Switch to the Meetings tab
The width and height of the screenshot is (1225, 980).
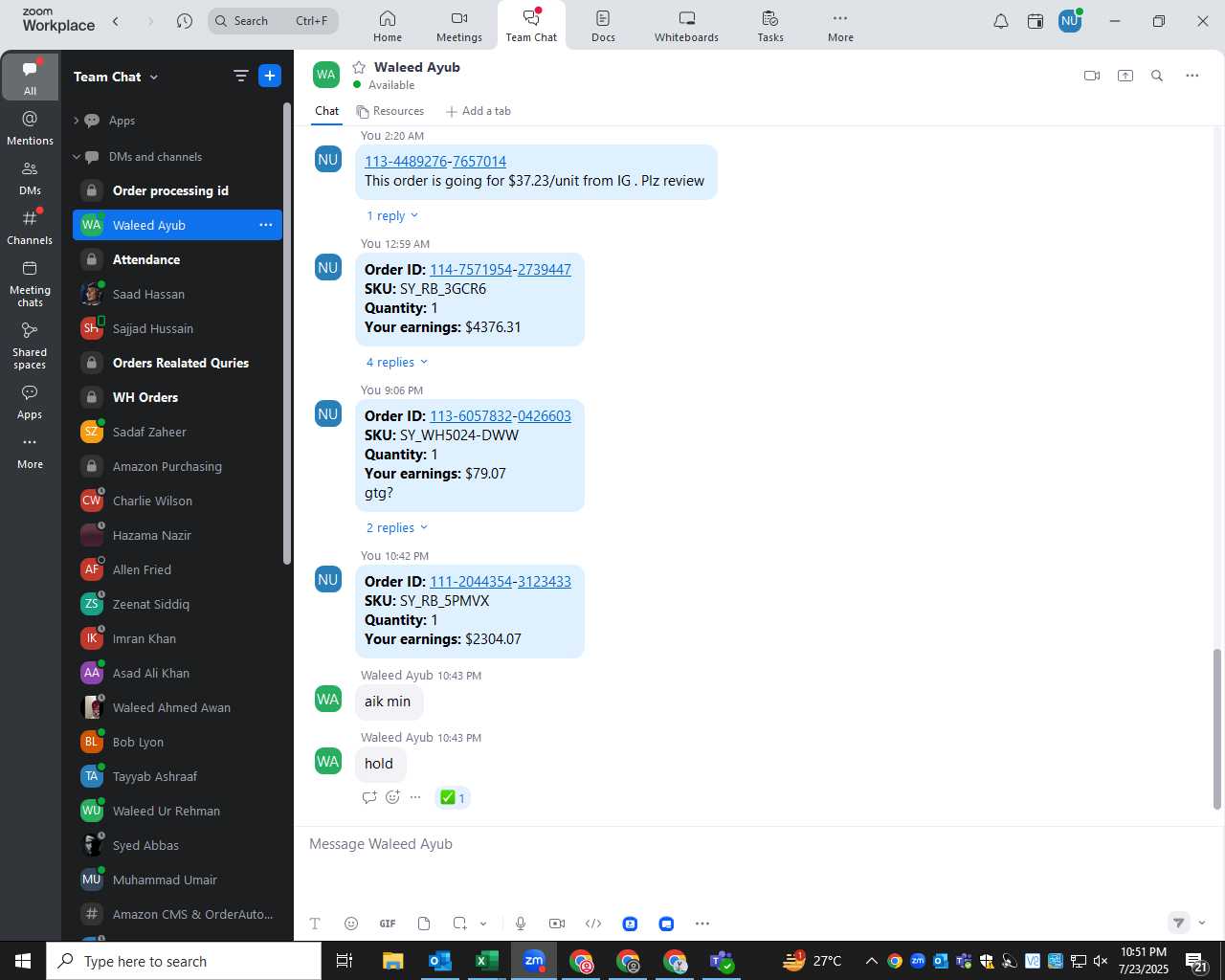(x=459, y=26)
